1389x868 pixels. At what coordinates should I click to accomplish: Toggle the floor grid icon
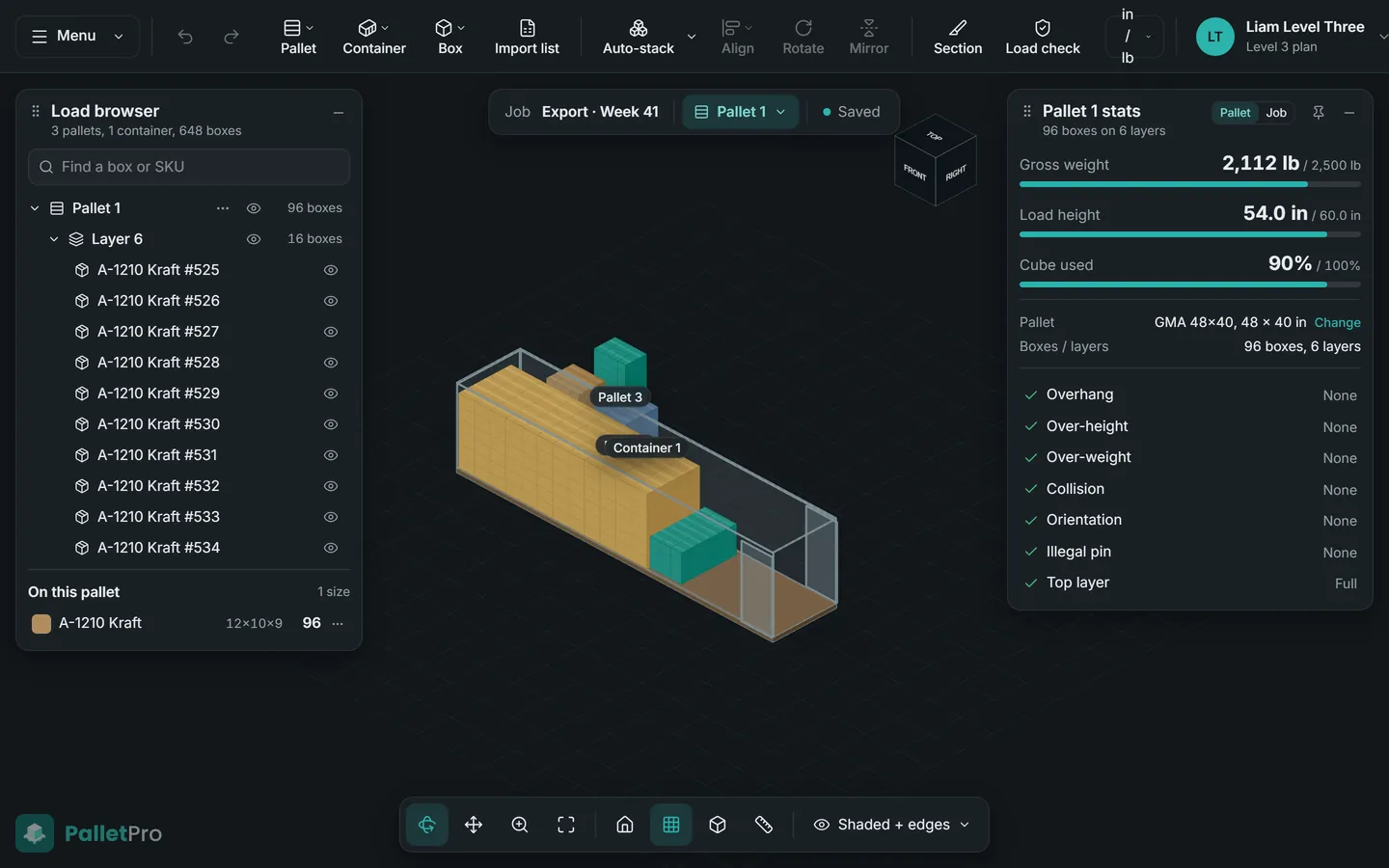pyautogui.click(x=671, y=825)
